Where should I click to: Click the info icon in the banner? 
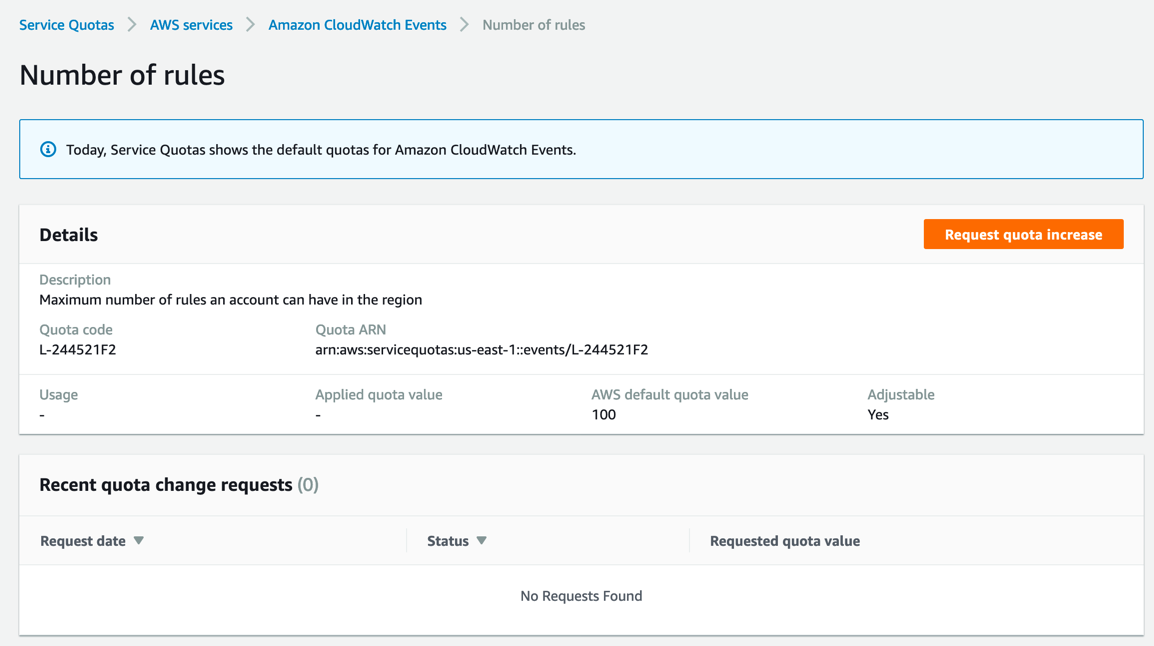48,149
